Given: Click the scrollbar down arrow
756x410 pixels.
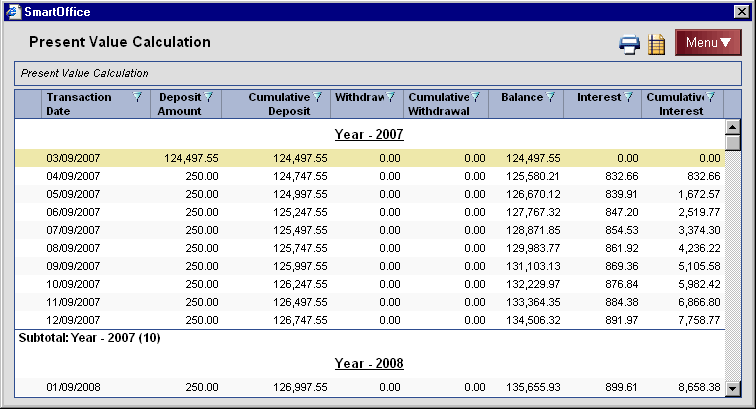Looking at the screenshot, I should click(x=732, y=389).
